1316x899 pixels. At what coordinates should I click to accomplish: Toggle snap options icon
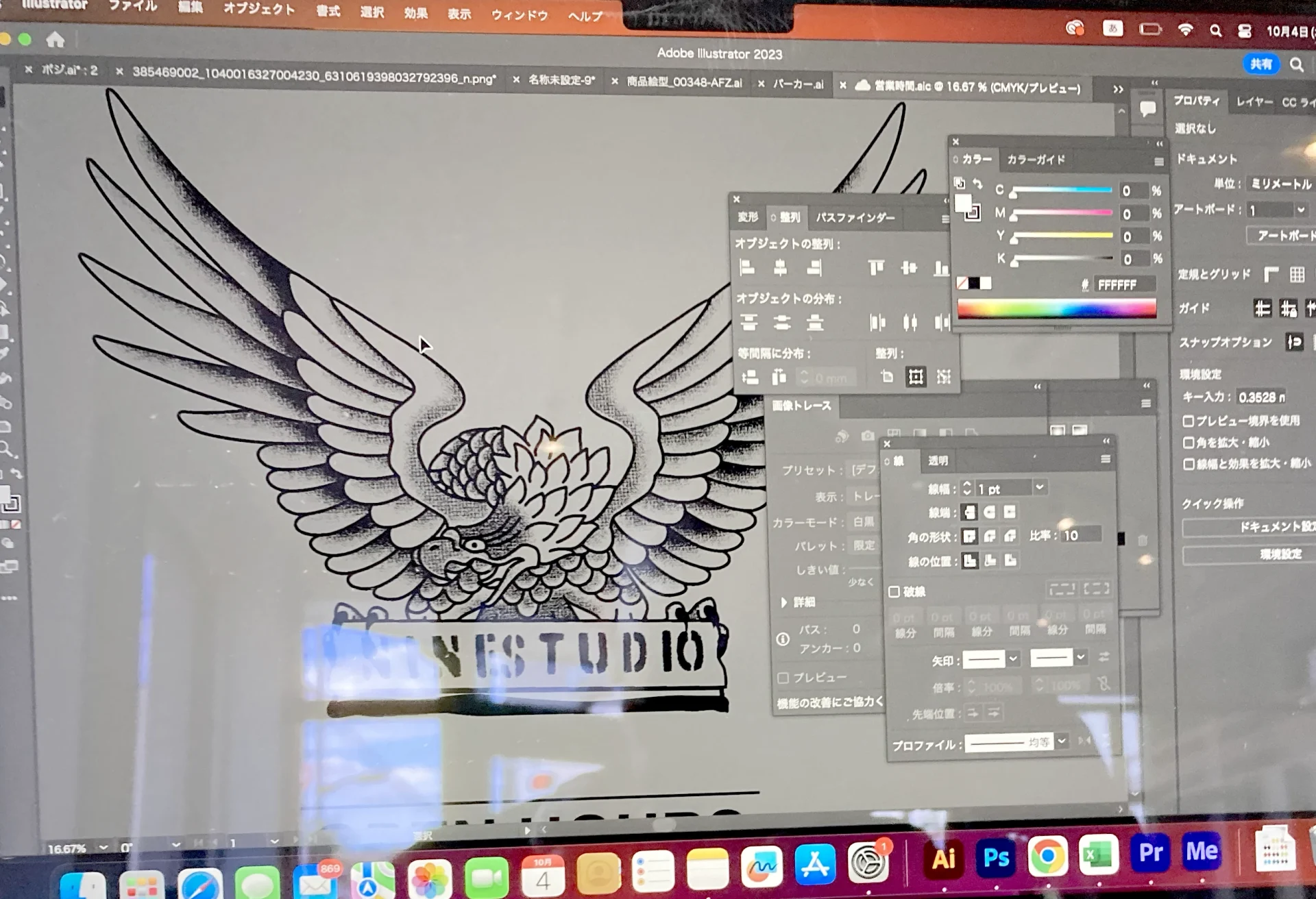(x=1295, y=341)
